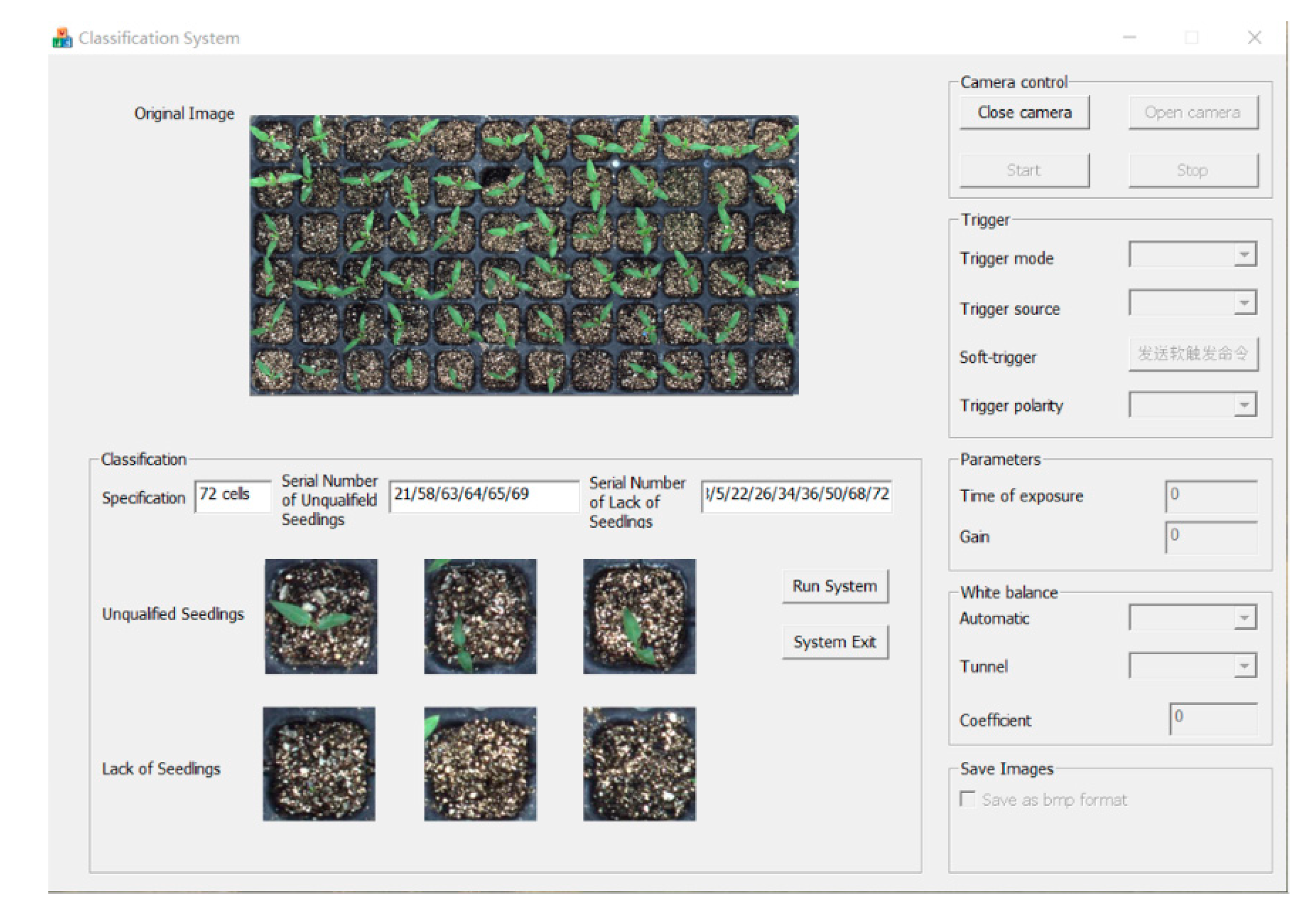Open the Trigger mode dropdown
Screen dimensions: 1316x921
point(1192,254)
